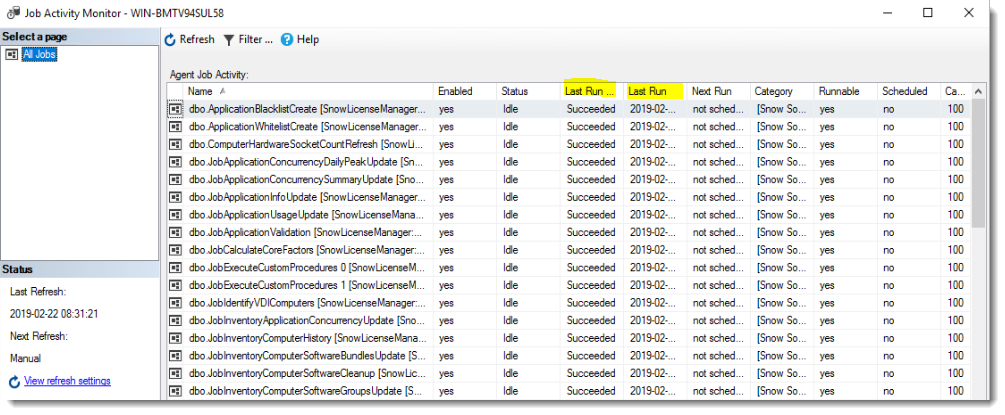Click the Refresh toolbar button
The image size is (1005, 415).
point(189,40)
